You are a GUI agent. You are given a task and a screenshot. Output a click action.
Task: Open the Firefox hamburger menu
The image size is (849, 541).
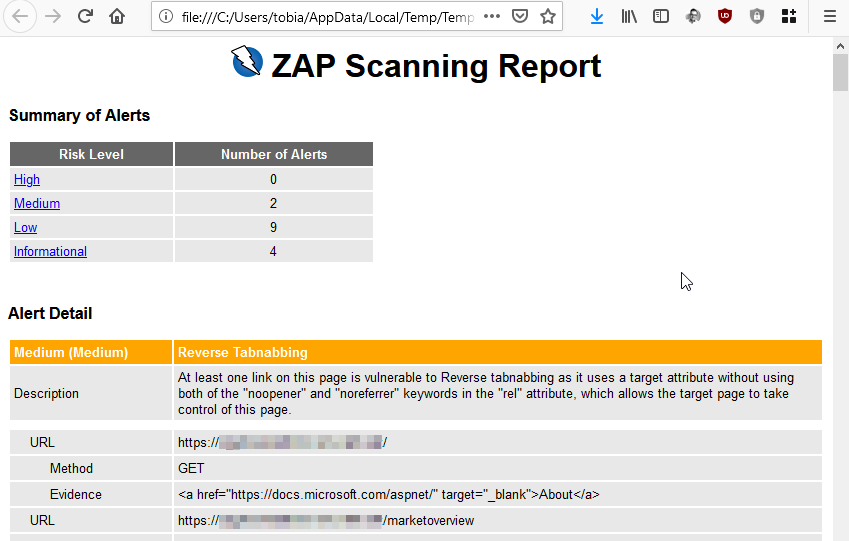pyautogui.click(x=829, y=16)
